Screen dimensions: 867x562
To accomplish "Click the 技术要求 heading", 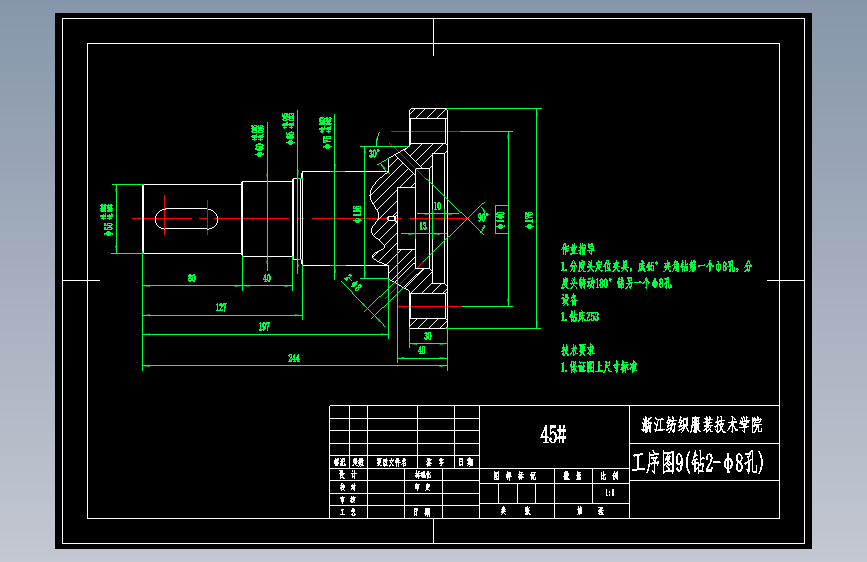I will pos(578,350).
